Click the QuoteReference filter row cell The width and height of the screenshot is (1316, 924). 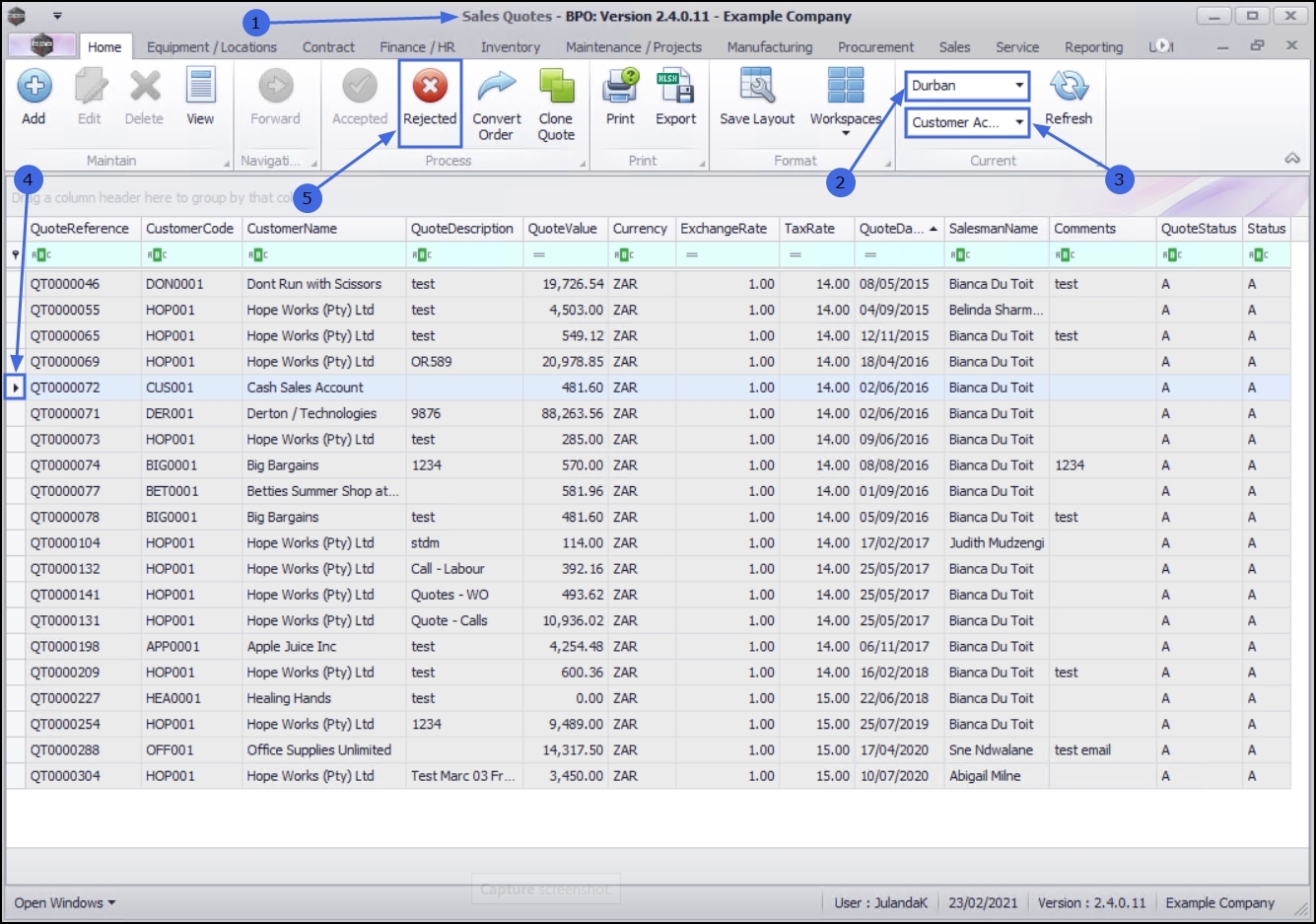84,254
